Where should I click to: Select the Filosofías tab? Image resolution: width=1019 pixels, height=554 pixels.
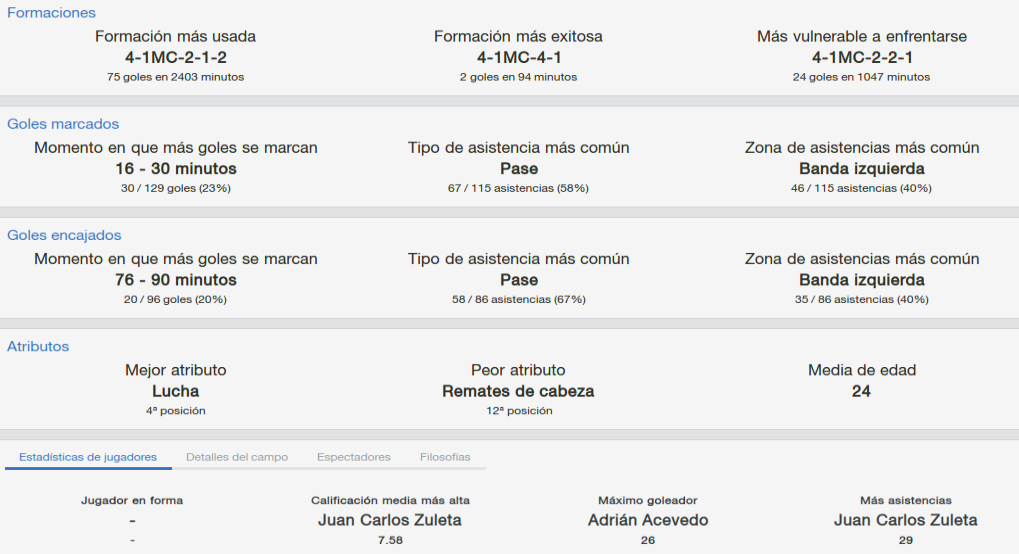point(445,457)
